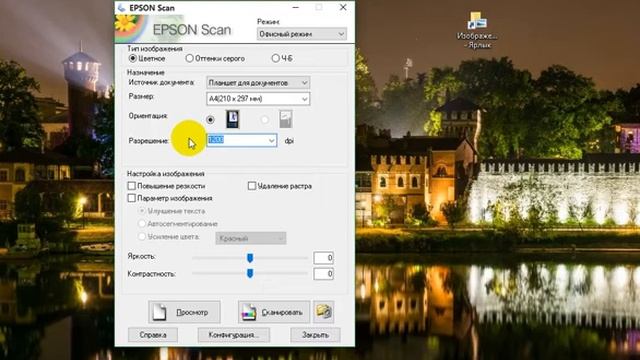Click the contrast value box

click(x=324, y=274)
